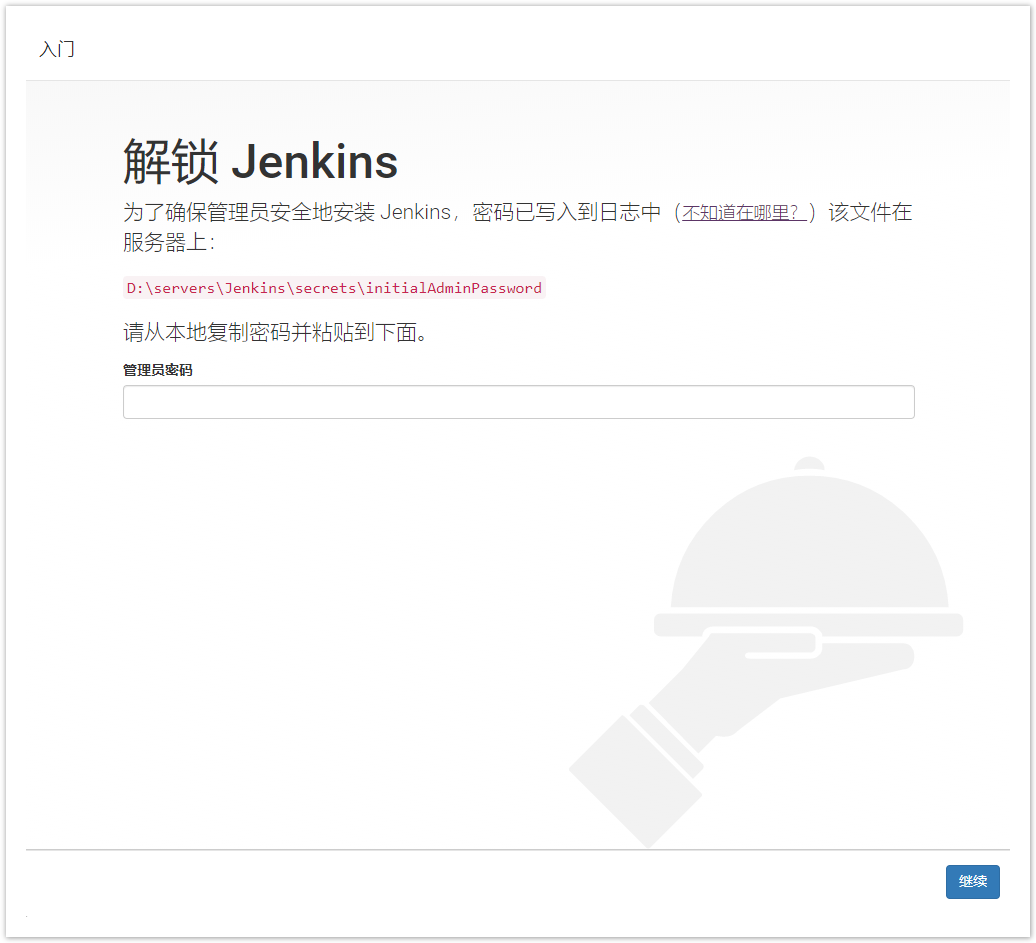The image size is (1036, 943).
Task: Click the 请从本地复制密码并粘贴到下面 instruction text
Action: [x=276, y=332]
